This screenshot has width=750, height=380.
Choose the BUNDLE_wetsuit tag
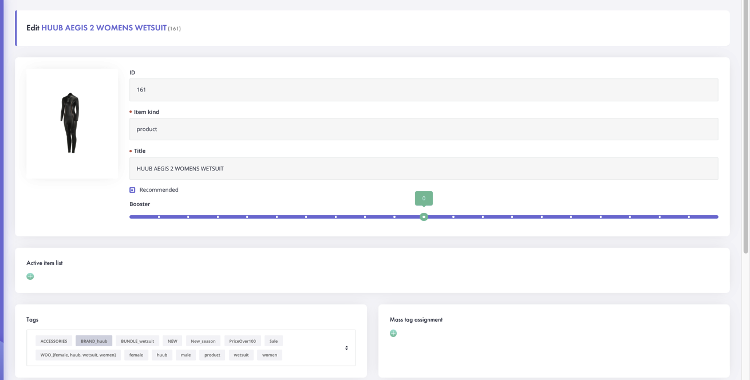click(137, 341)
